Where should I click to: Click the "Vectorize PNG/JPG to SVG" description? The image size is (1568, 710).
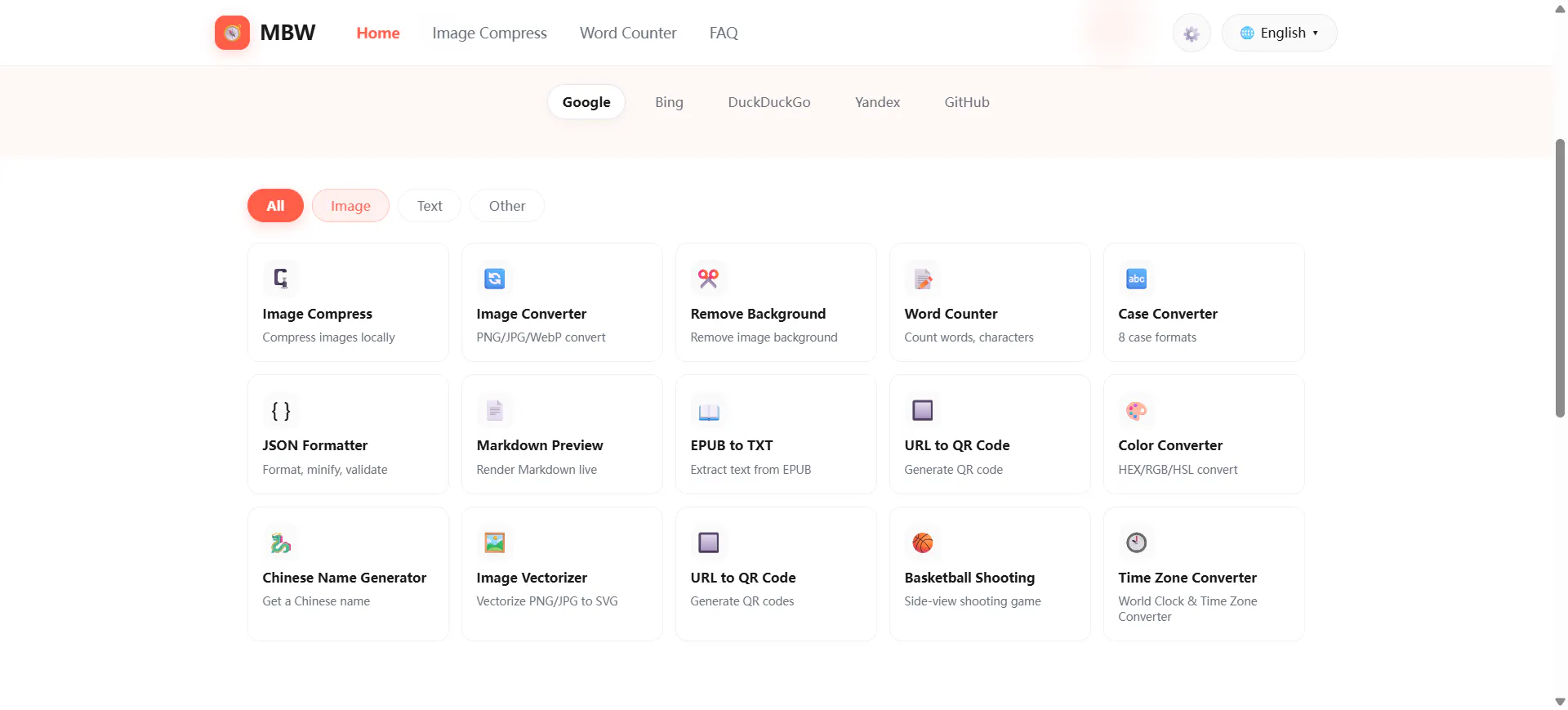[x=547, y=601]
